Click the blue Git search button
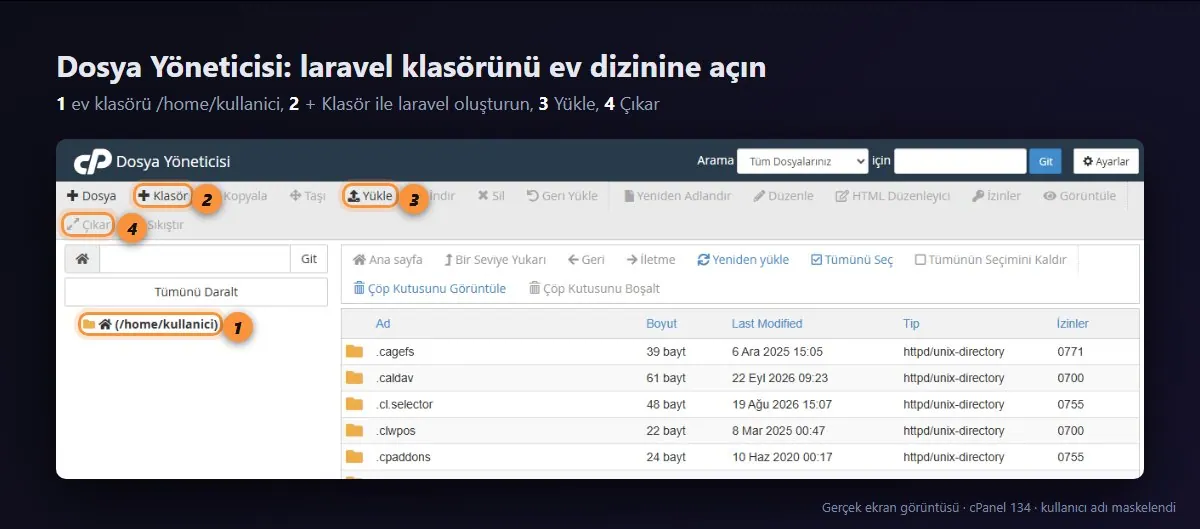Image resolution: width=1200 pixels, height=529 pixels. pyautogui.click(x=1045, y=161)
